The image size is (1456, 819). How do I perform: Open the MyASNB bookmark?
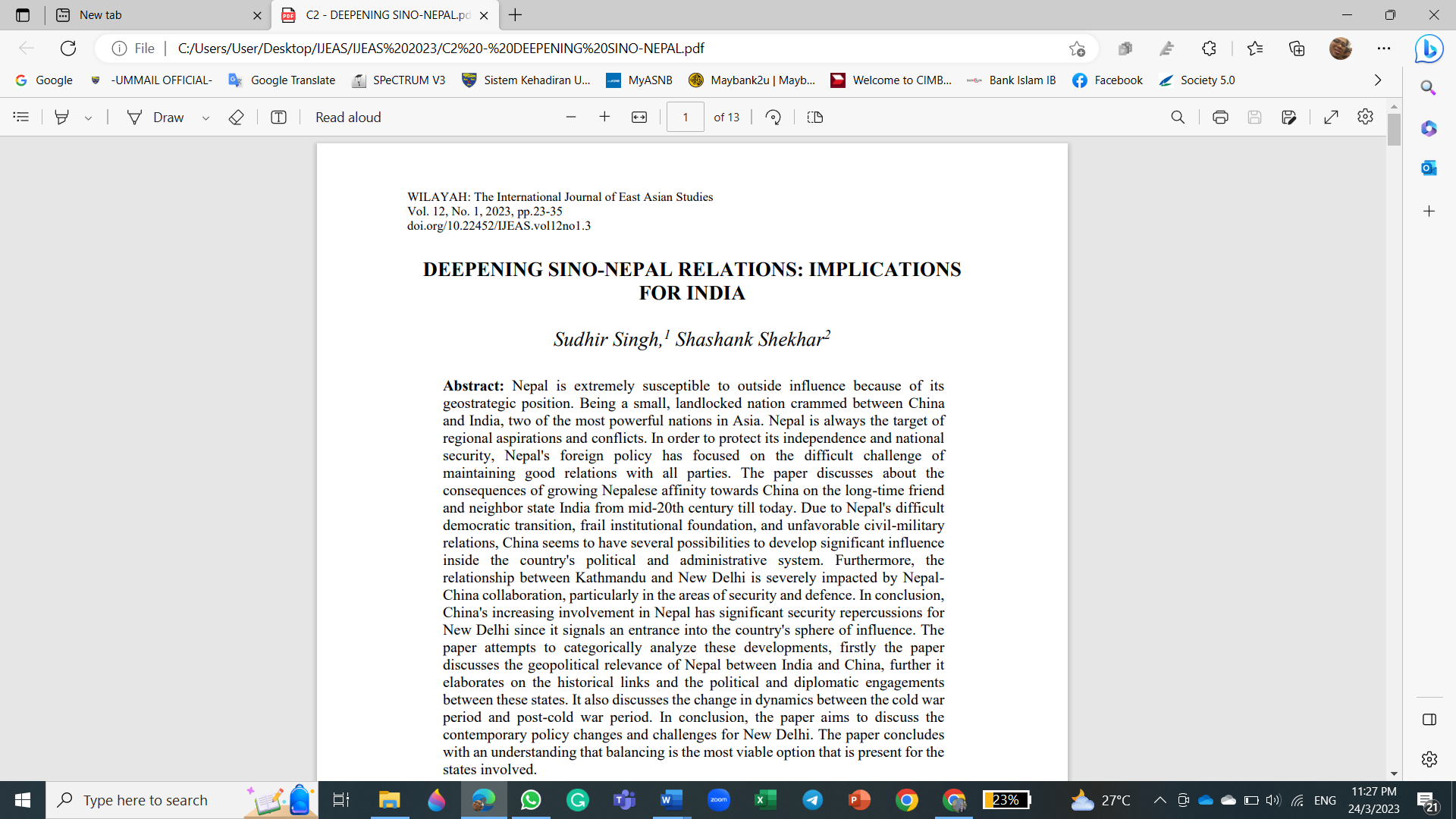tap(639, 80)
